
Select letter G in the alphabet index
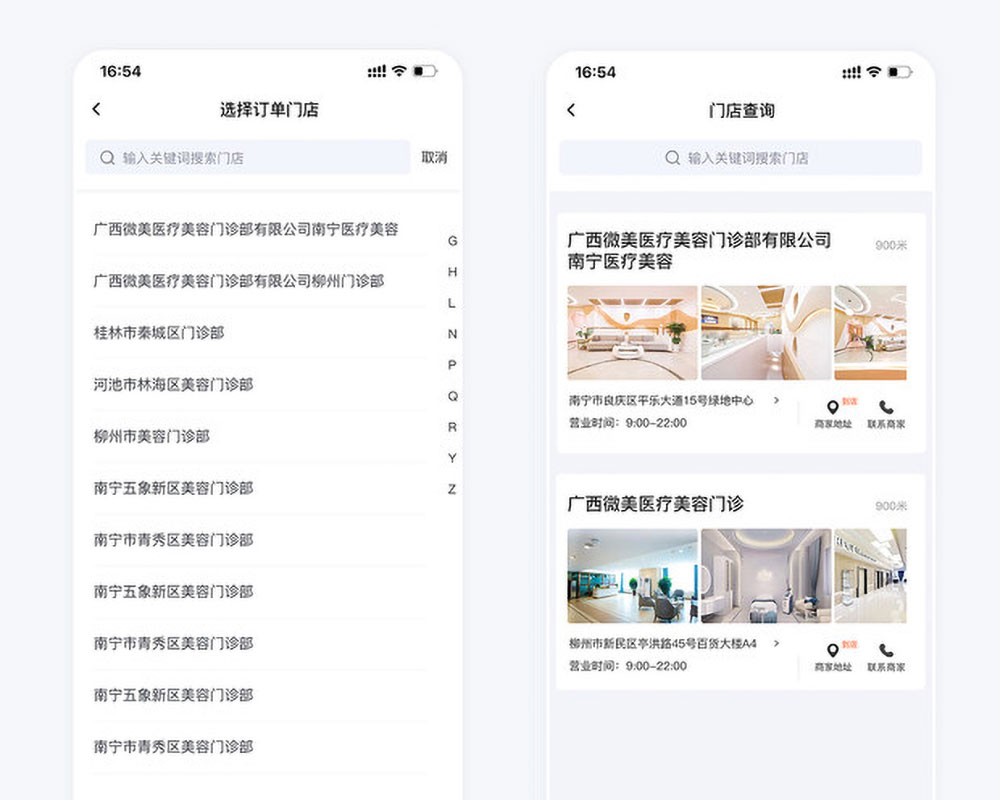[x=451, y=241]
